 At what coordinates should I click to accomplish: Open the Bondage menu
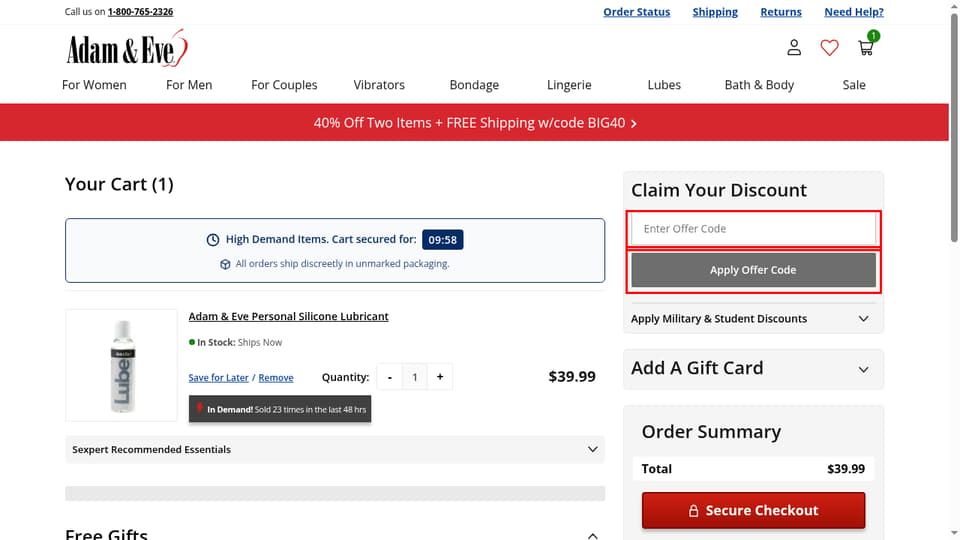point(474,85)
